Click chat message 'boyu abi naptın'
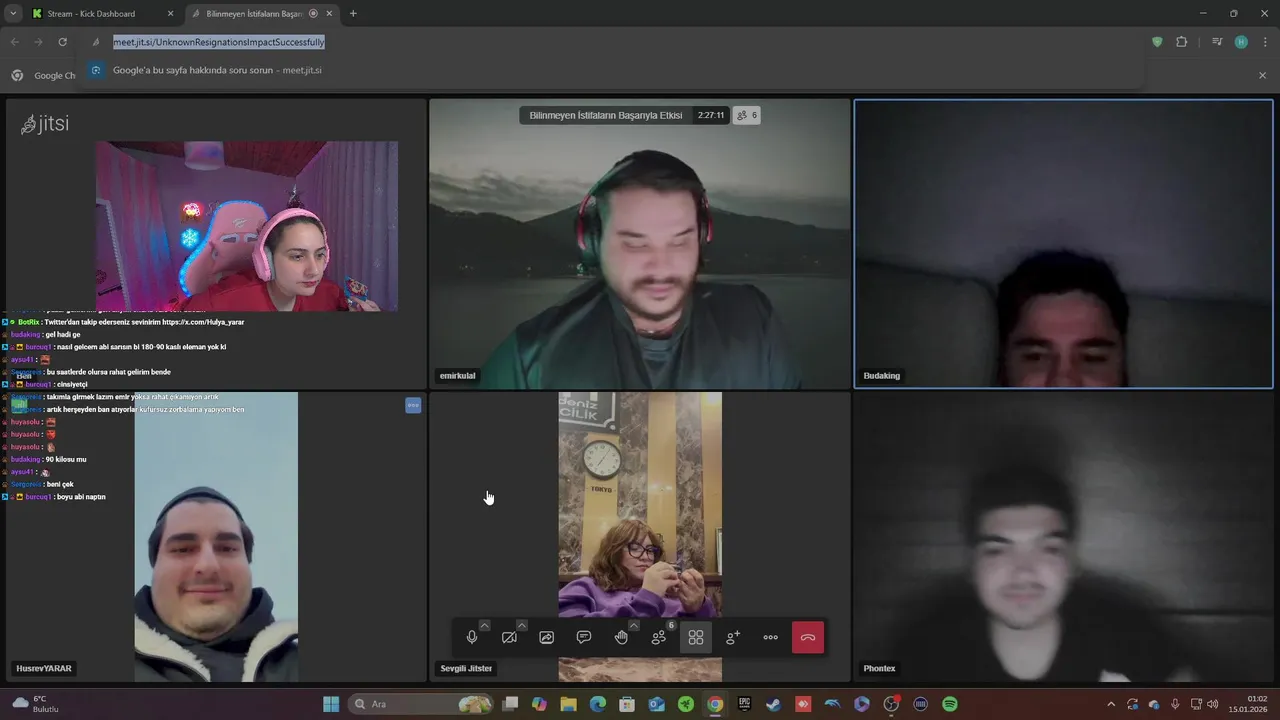The image size is (1280, 720). tap(81, 497)
